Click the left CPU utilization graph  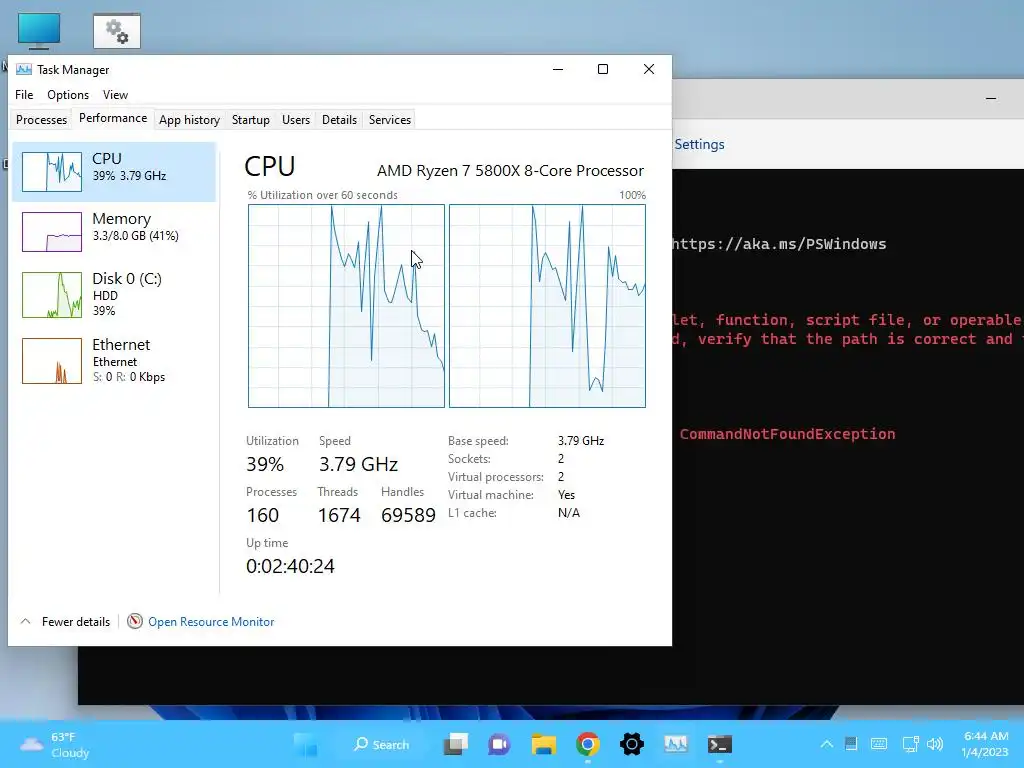(346, 306)
